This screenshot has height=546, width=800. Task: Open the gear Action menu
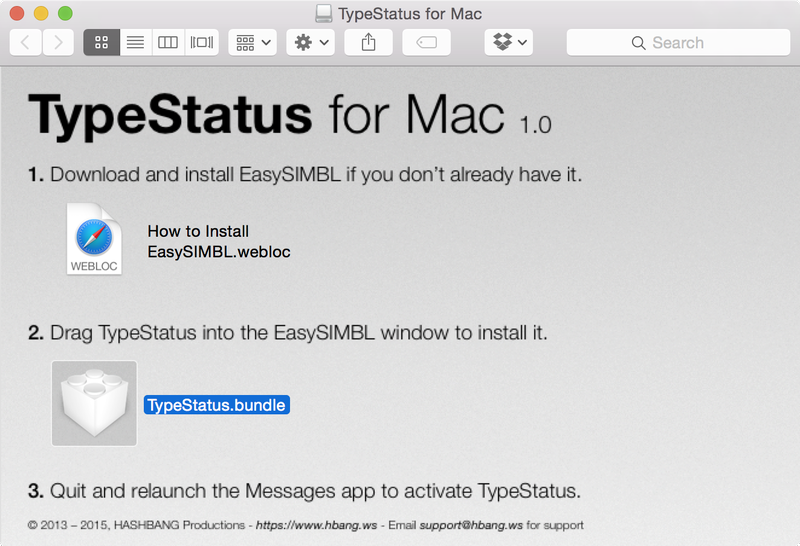click(311, 42)
